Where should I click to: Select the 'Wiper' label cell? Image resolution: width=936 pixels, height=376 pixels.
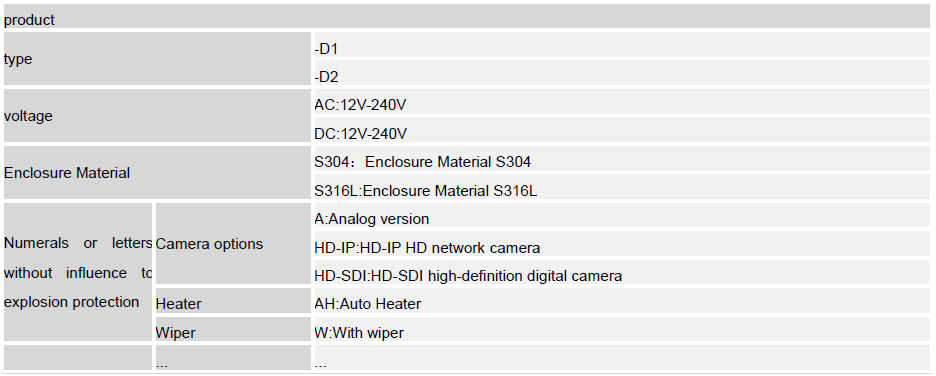233,329
